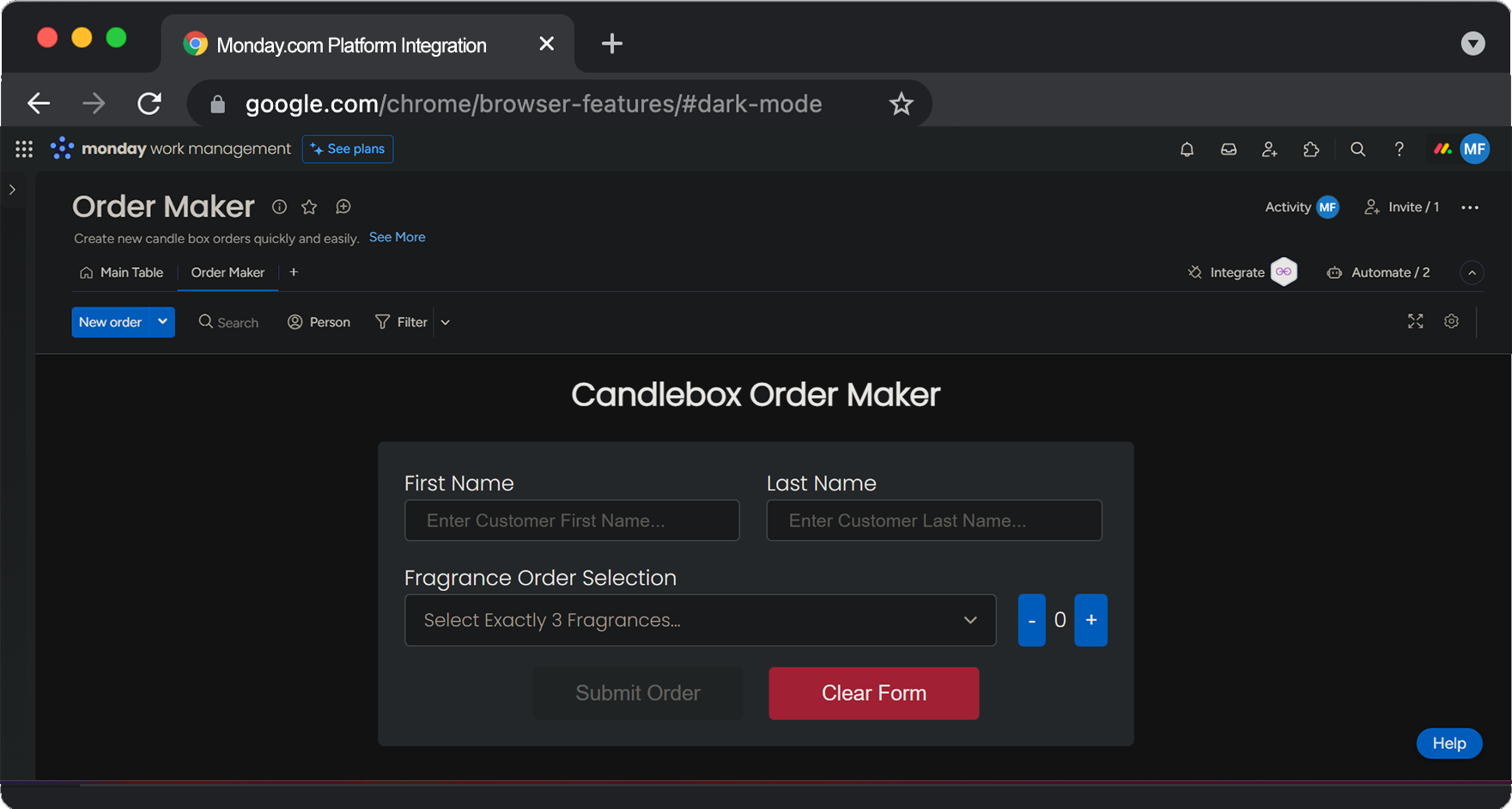Open Automate / 2 automations
The height and width of the screenshot is (809, 1512).
point(1378,272)
